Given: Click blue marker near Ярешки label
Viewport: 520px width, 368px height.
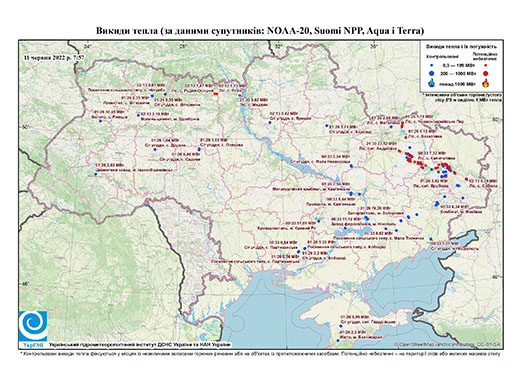Looking at the screenshot, I should [x=270, y=123].
